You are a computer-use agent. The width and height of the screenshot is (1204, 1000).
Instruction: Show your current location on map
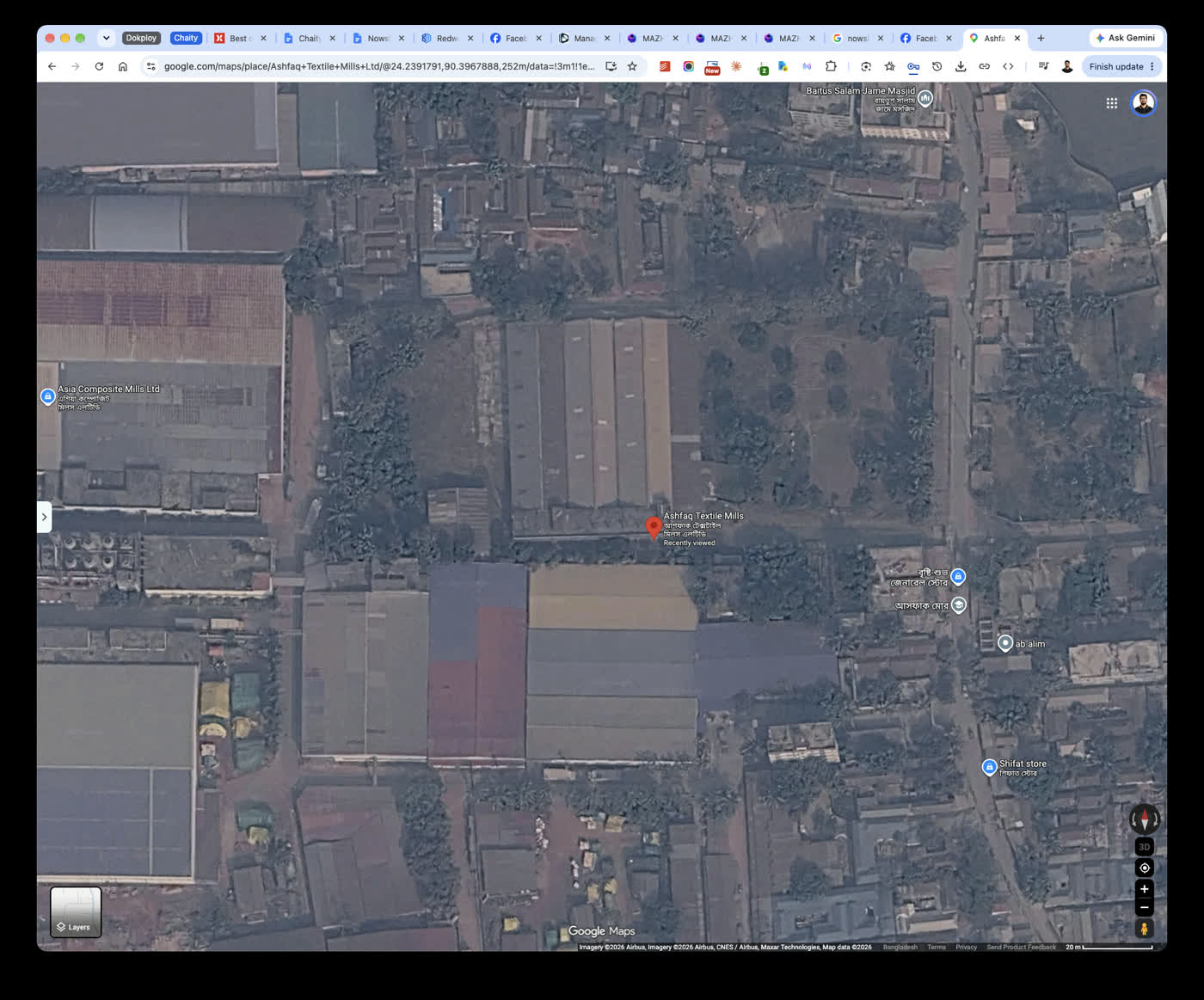[x=1144, y=868]
